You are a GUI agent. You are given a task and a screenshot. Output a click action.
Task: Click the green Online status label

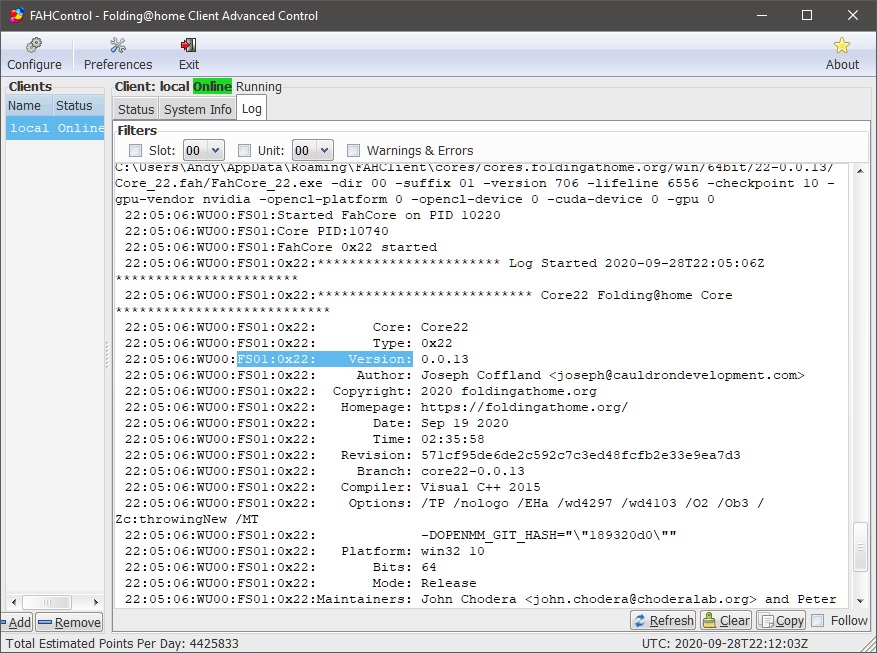[x=212, y=87]
